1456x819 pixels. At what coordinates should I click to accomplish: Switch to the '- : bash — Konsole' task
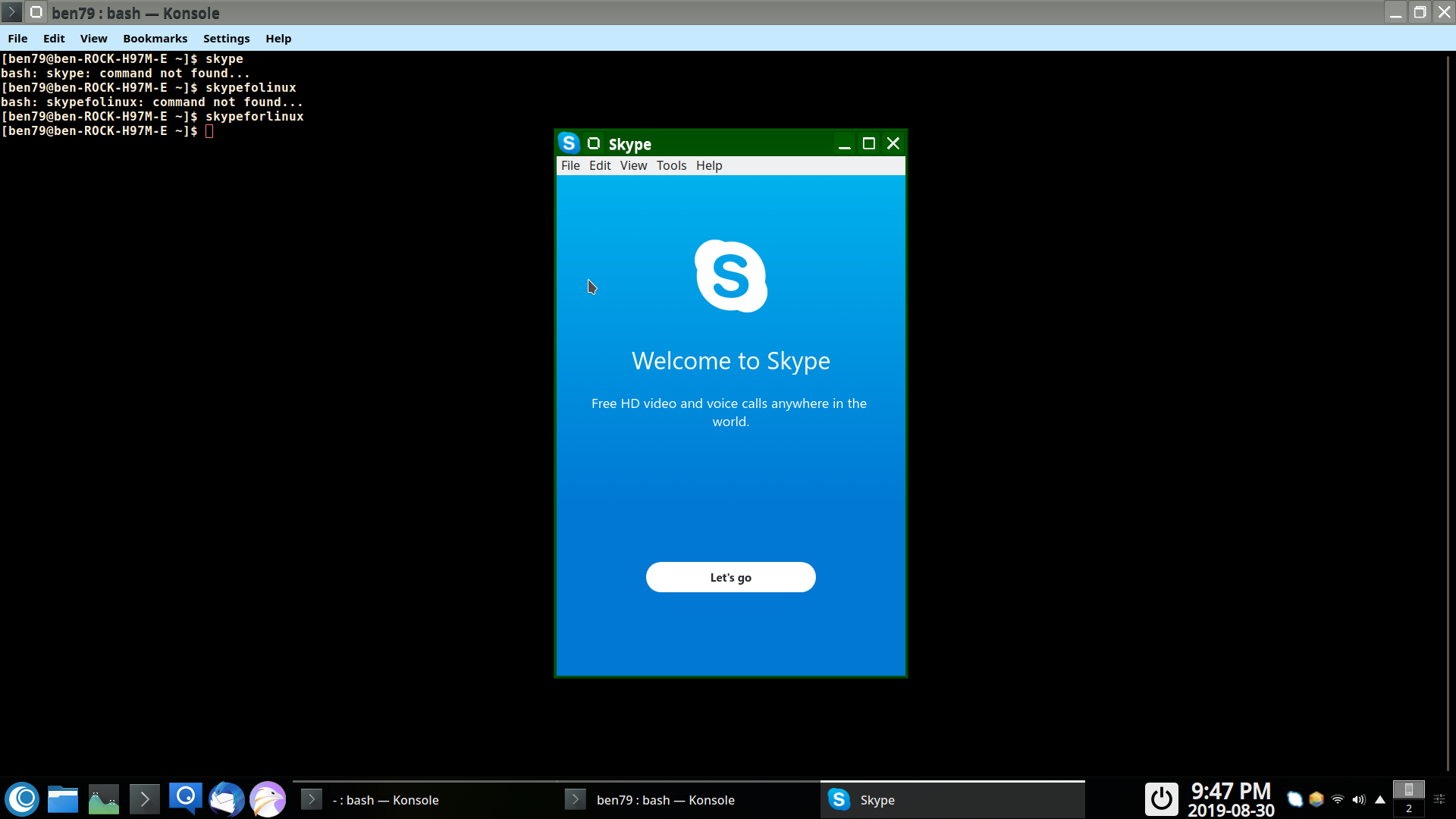425,799
